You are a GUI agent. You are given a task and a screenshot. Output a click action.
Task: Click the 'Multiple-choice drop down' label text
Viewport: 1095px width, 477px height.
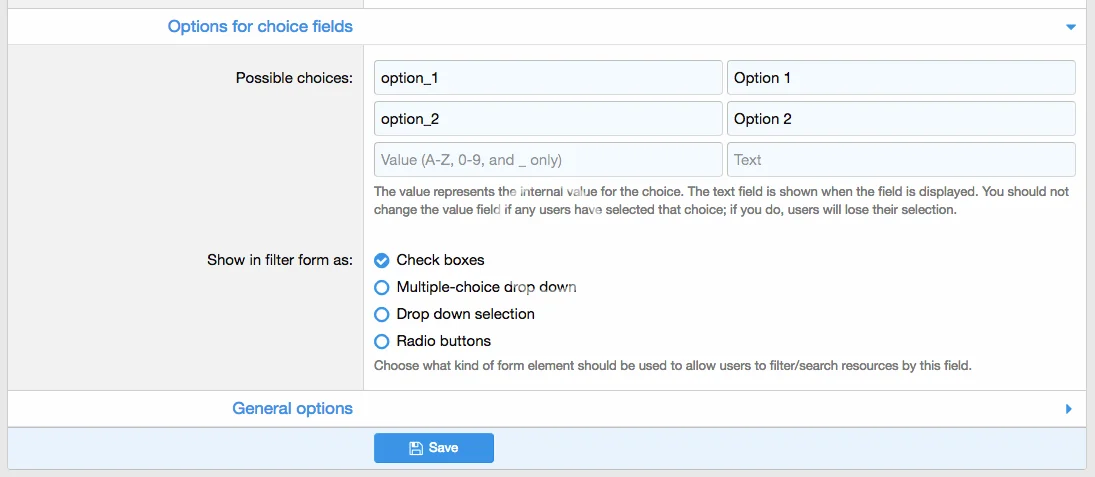[486, 287]
